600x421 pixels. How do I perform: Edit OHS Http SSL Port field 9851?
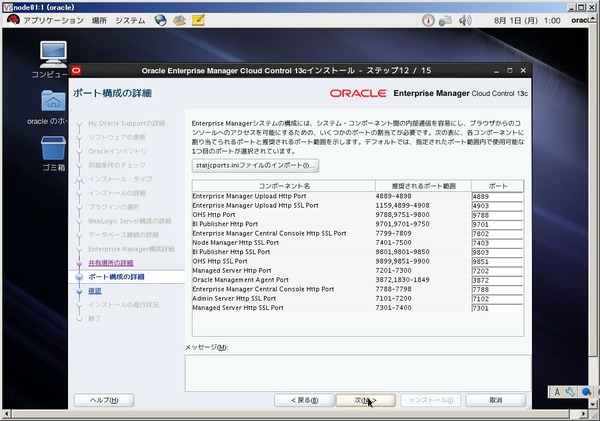coord(497,261)
